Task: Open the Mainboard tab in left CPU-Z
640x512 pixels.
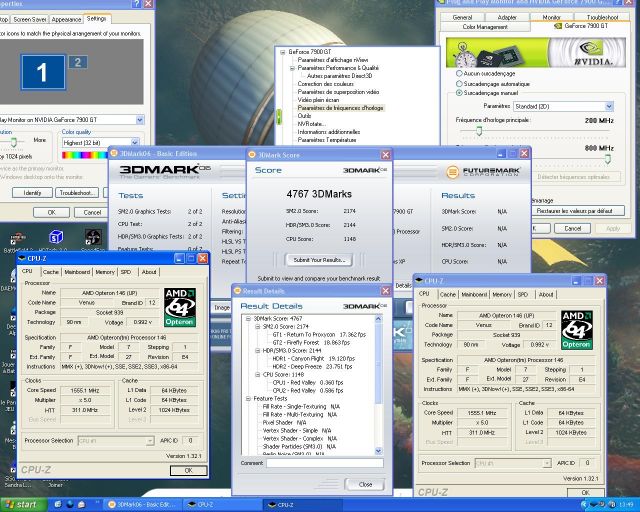Action: coord(77,272)
